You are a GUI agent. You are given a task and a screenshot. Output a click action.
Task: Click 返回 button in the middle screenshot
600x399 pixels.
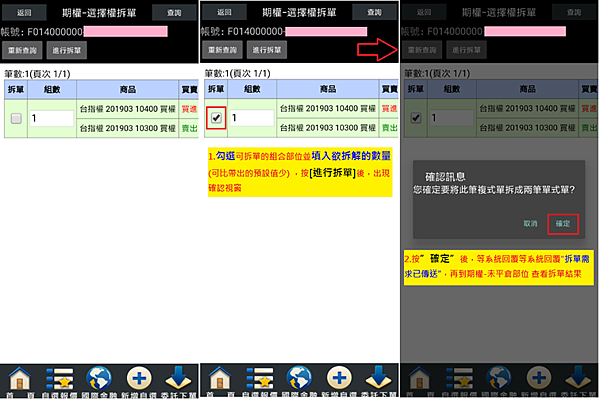224,12
